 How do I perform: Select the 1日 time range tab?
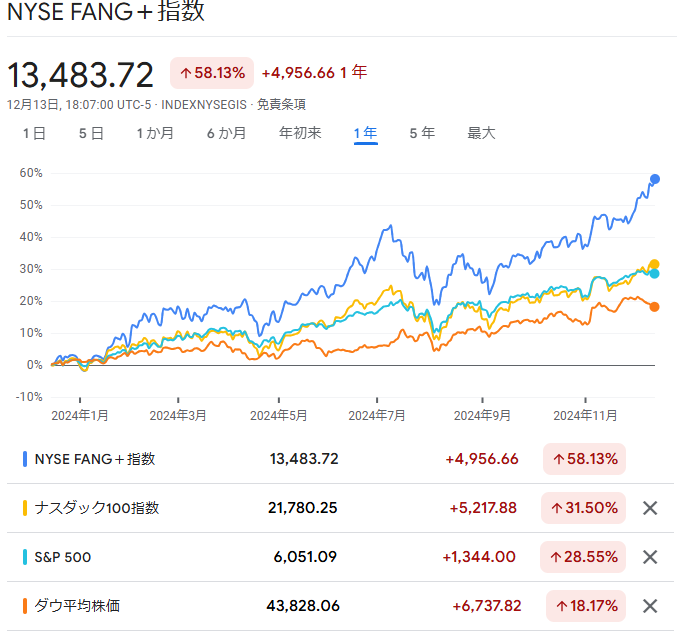(34, 133)
